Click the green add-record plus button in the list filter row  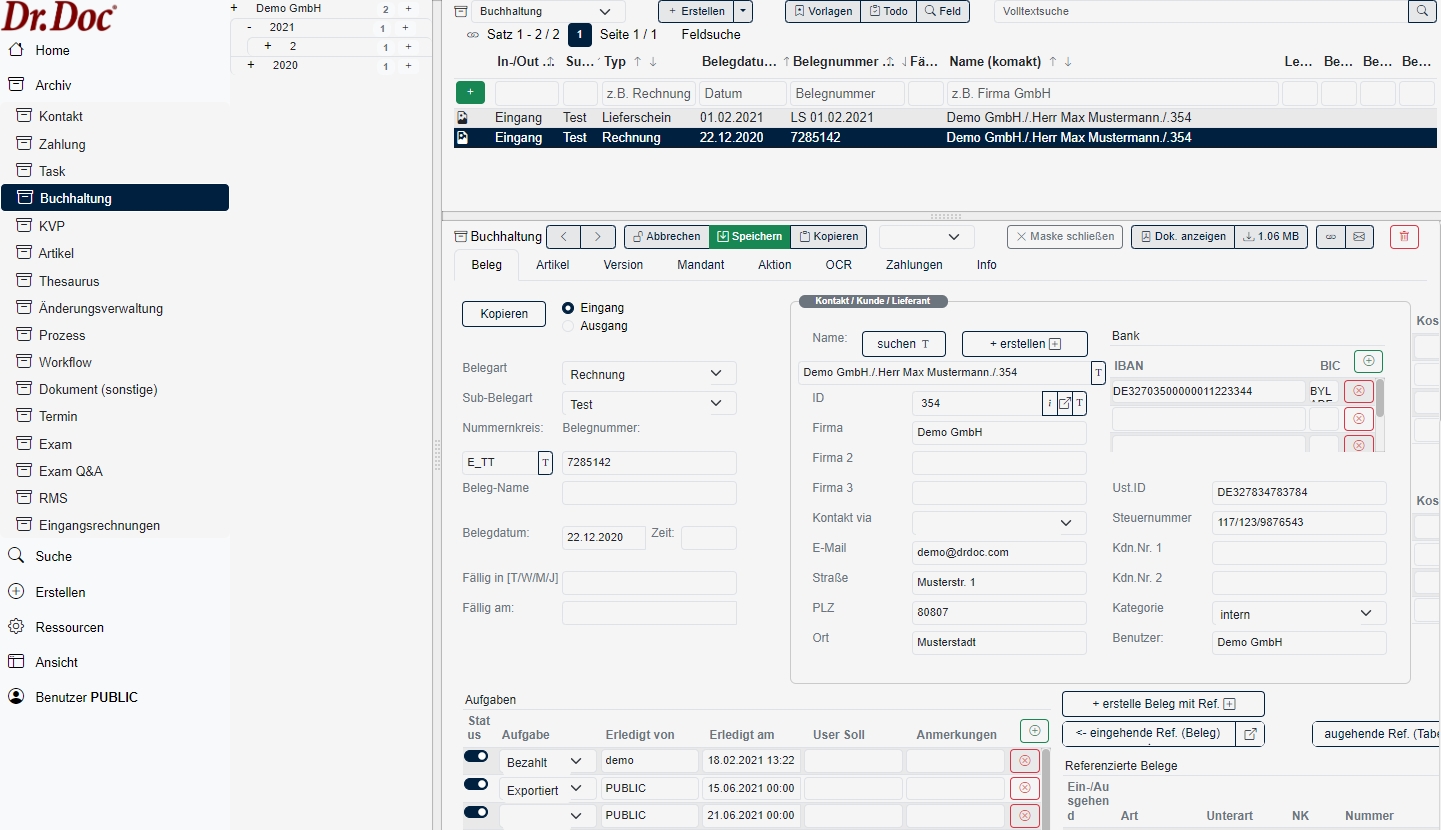click(470, 93)
